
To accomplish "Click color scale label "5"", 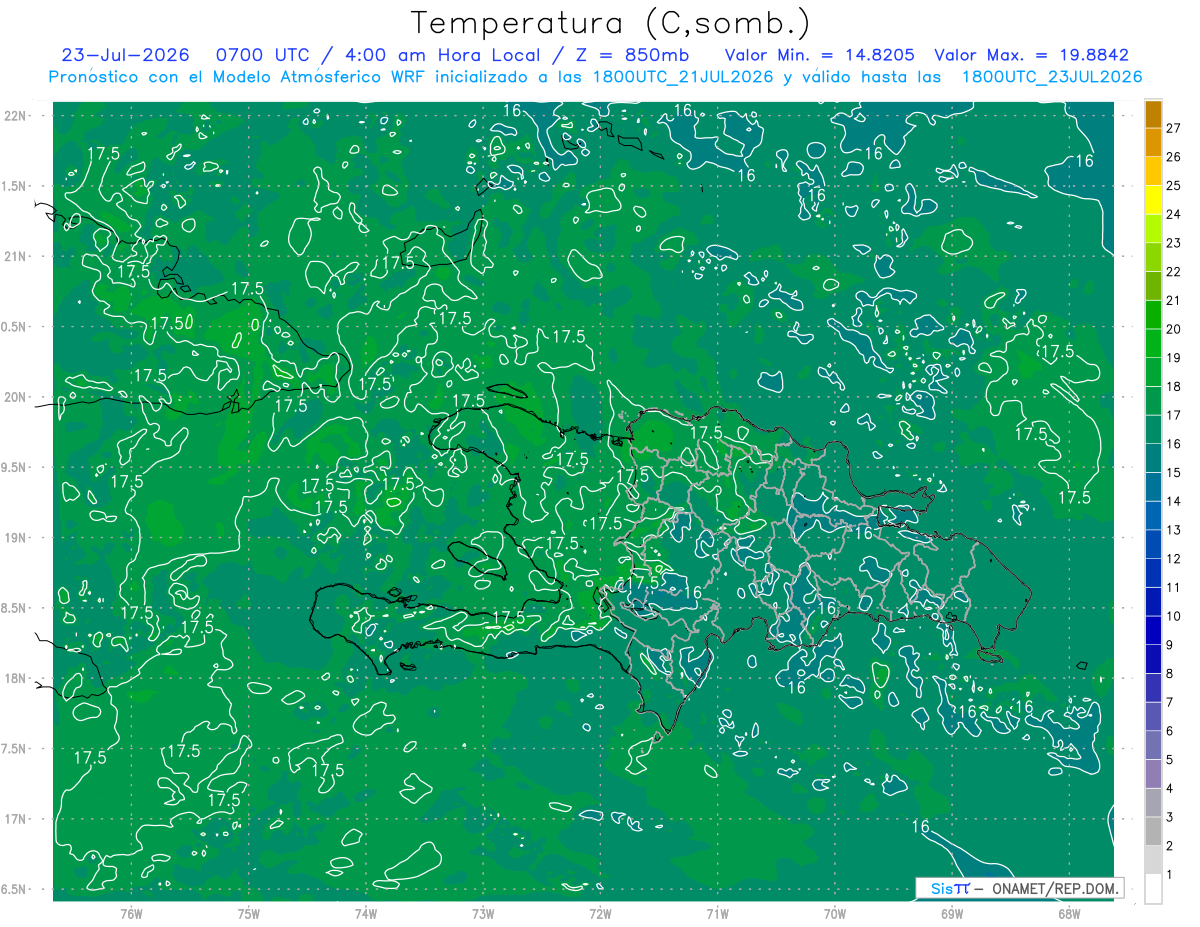I will pyautogui.click(x=1170, y=761).
